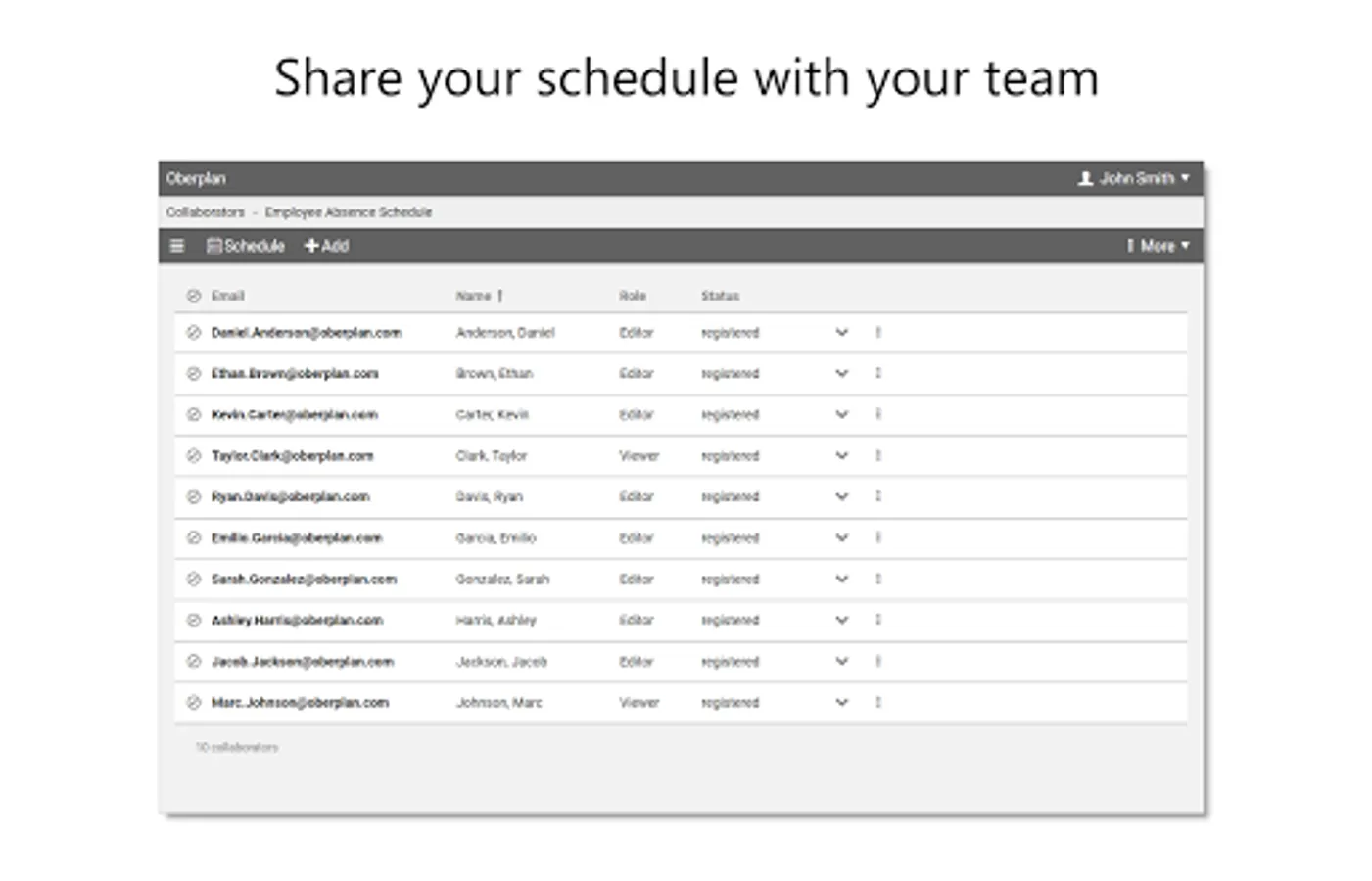Image resolution: width=1372 pixels, height=881 pixels.
Task: Select the Ashley.Harris row checkbox
Action: [194, 621]
